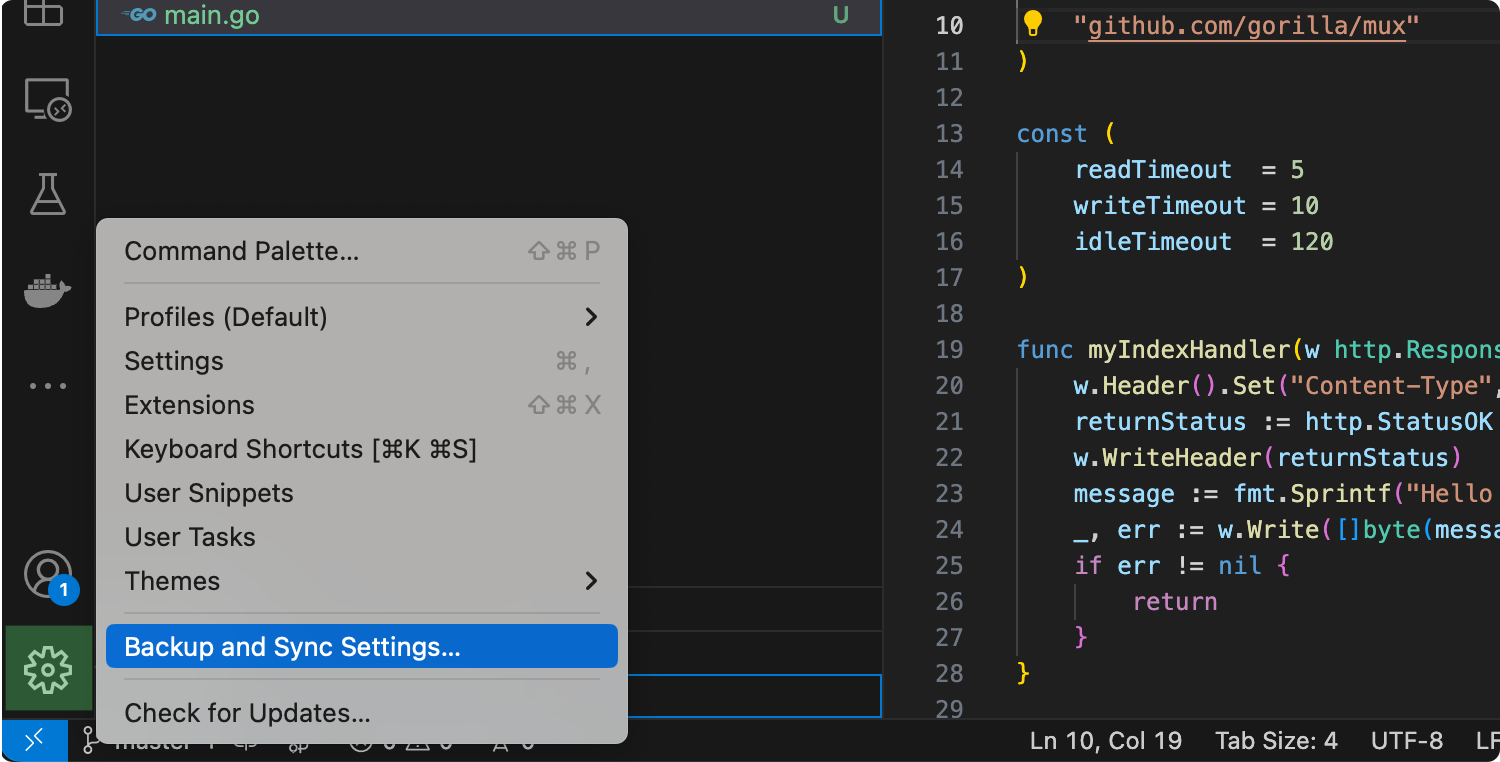Click the Manage gear icon
The width and height of the screenshot is (1500, 762).
tap(48, 669)
